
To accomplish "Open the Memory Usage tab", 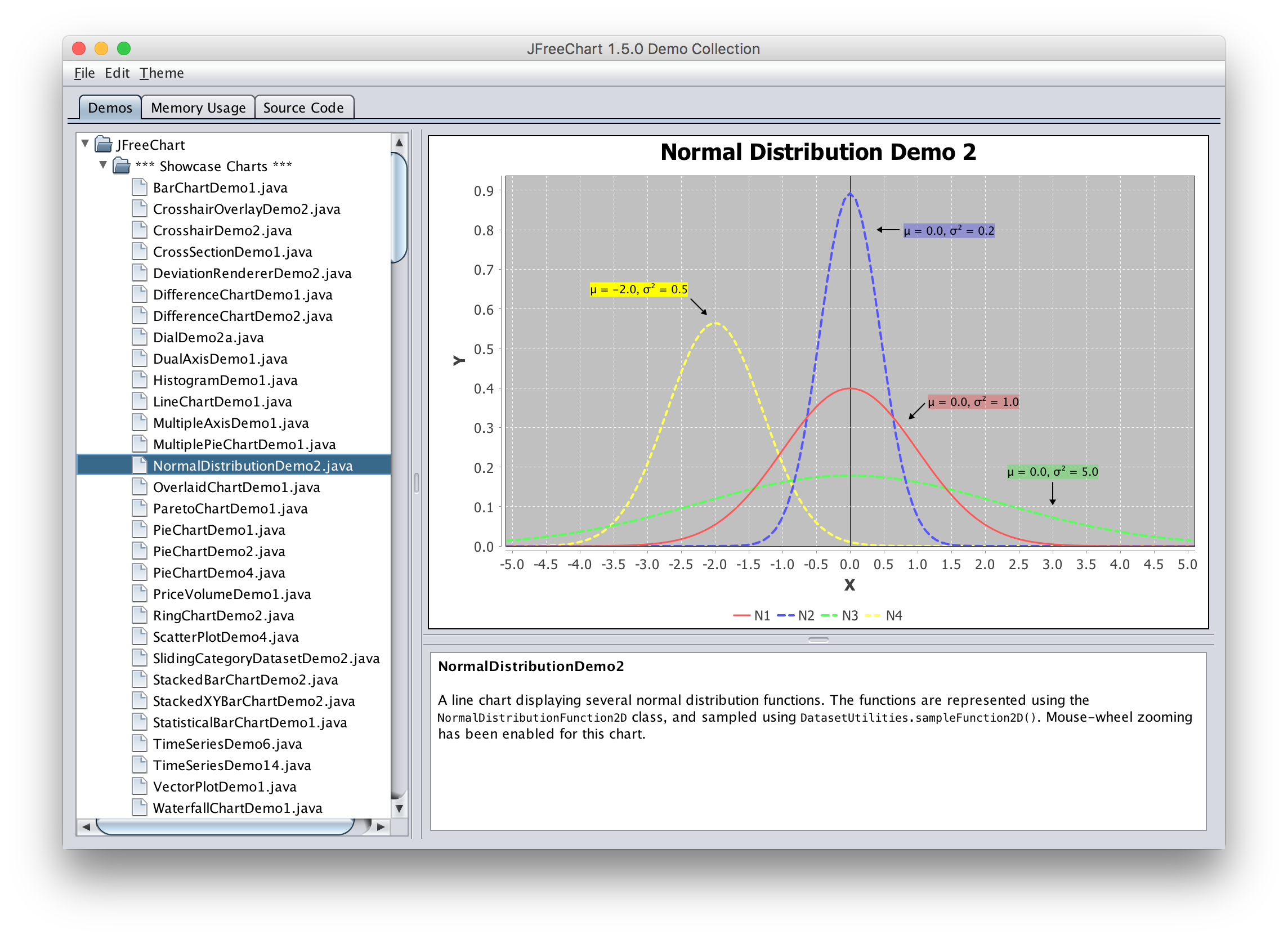I will pyautogui.click(x=198, y=108).
